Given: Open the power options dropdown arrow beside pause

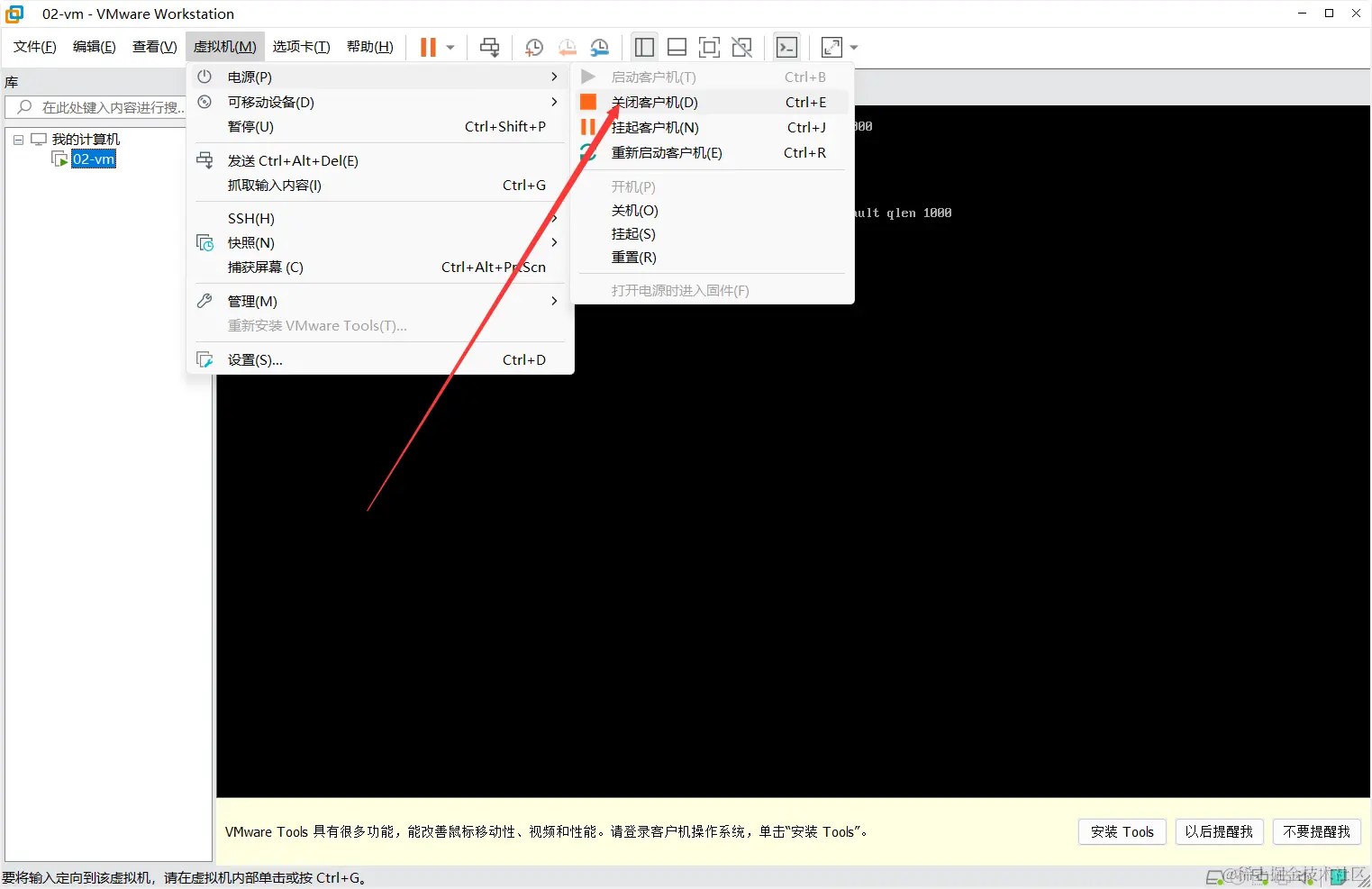Looking at the screenshot, I should 450,47.
